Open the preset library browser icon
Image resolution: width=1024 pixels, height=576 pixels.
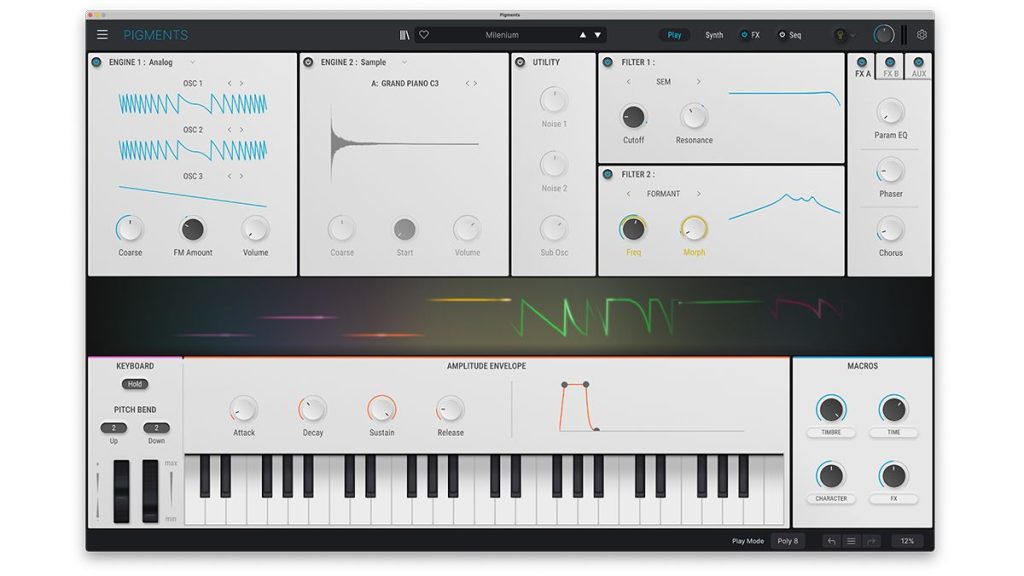coord(404,35)
